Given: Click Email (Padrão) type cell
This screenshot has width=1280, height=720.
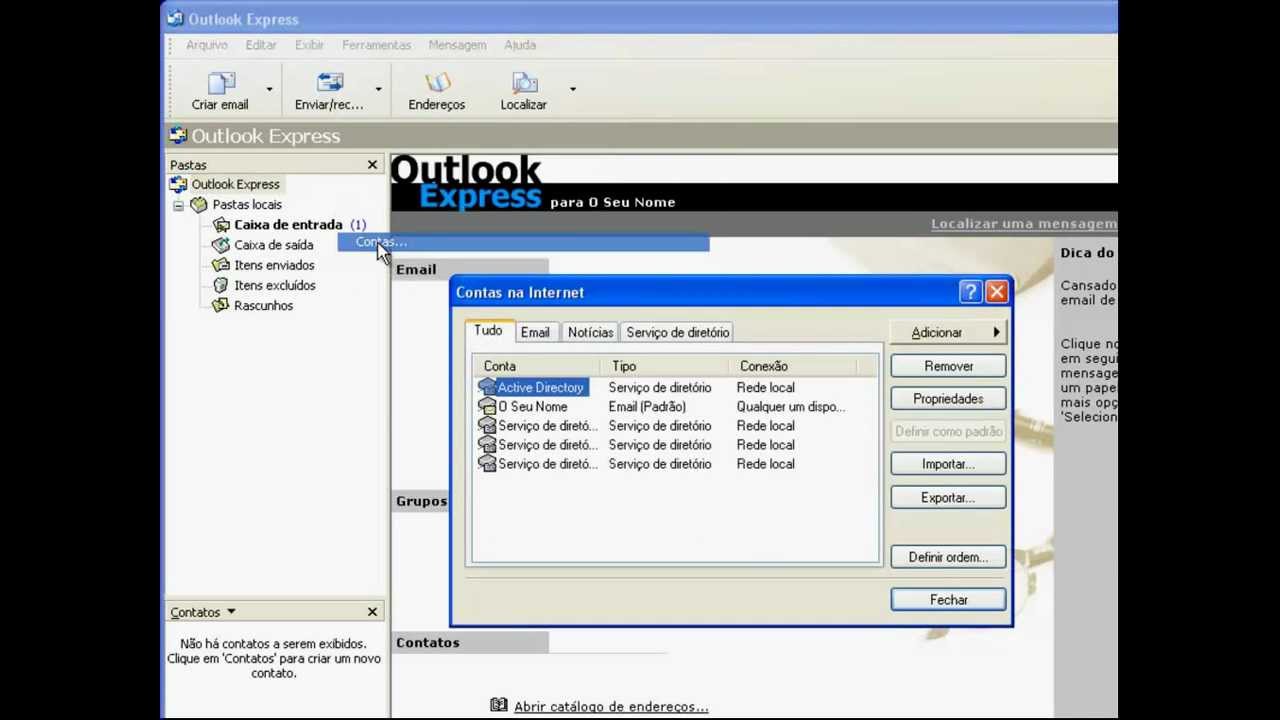Looking at the screenshot, I should tap(647, 407).
